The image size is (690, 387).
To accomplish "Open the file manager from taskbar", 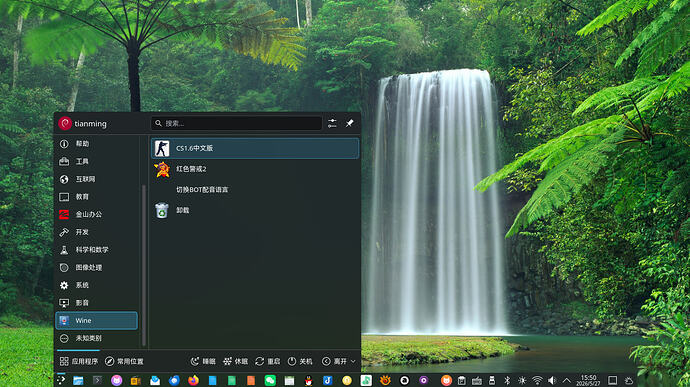I will click(x=78, y=380).
